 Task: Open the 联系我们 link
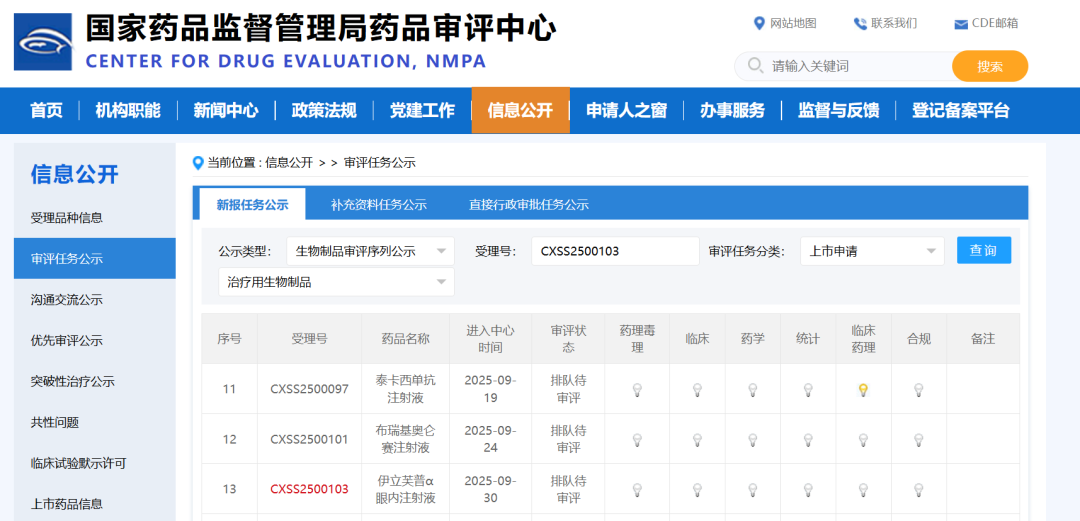(x=894, y=23)
